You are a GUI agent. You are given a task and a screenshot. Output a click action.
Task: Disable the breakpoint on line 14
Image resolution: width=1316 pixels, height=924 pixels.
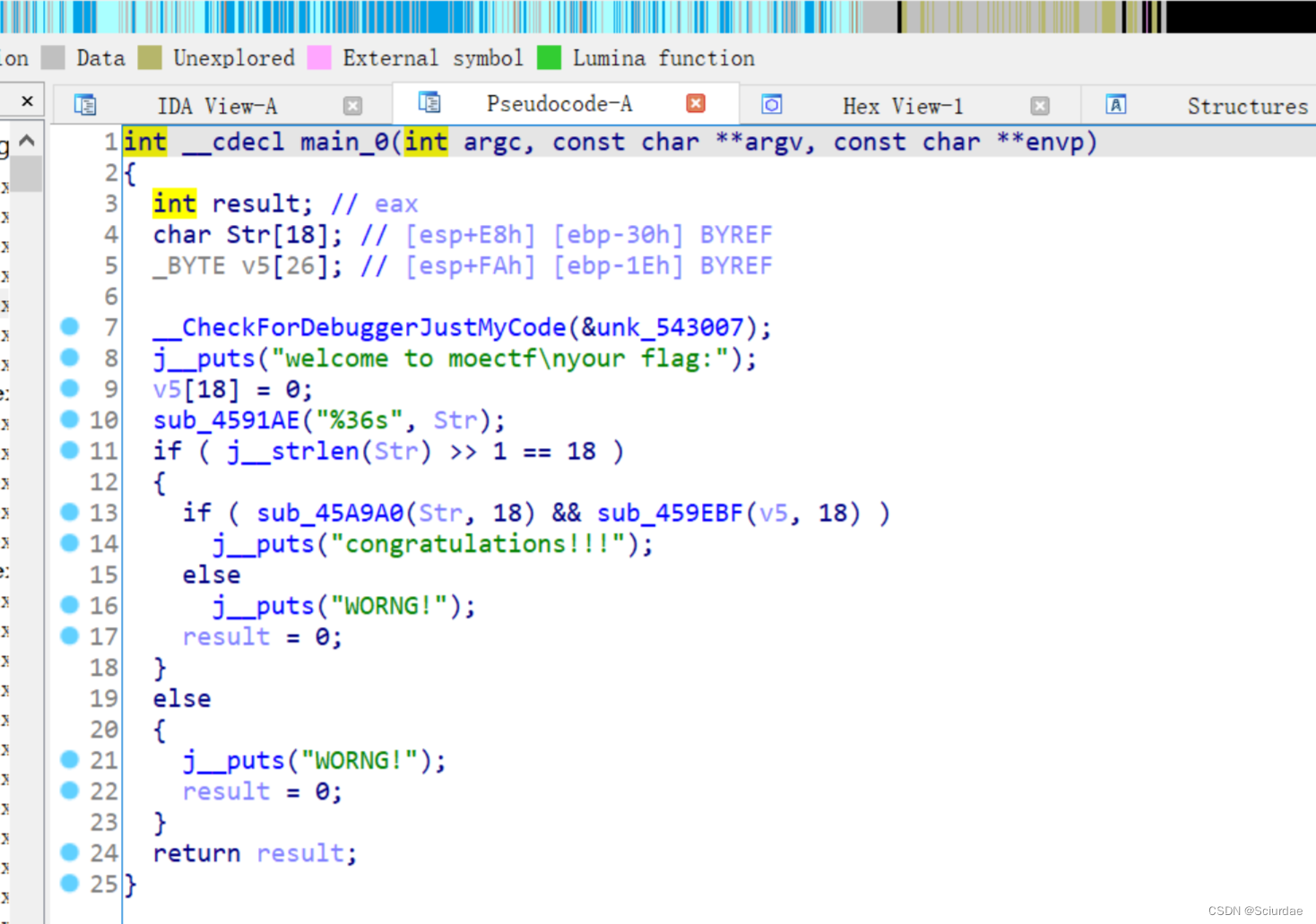[x=70, y=543]
